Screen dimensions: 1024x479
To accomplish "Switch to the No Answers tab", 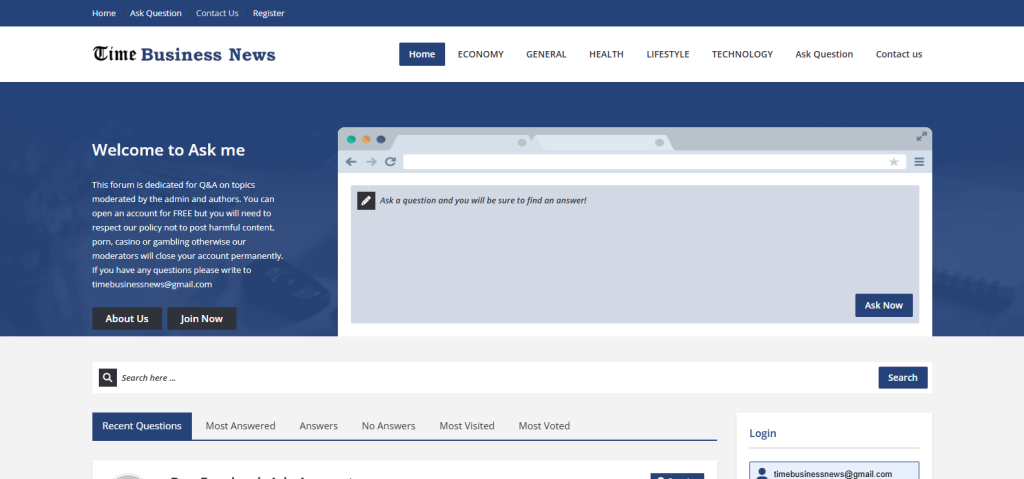I will pos(388,426).
